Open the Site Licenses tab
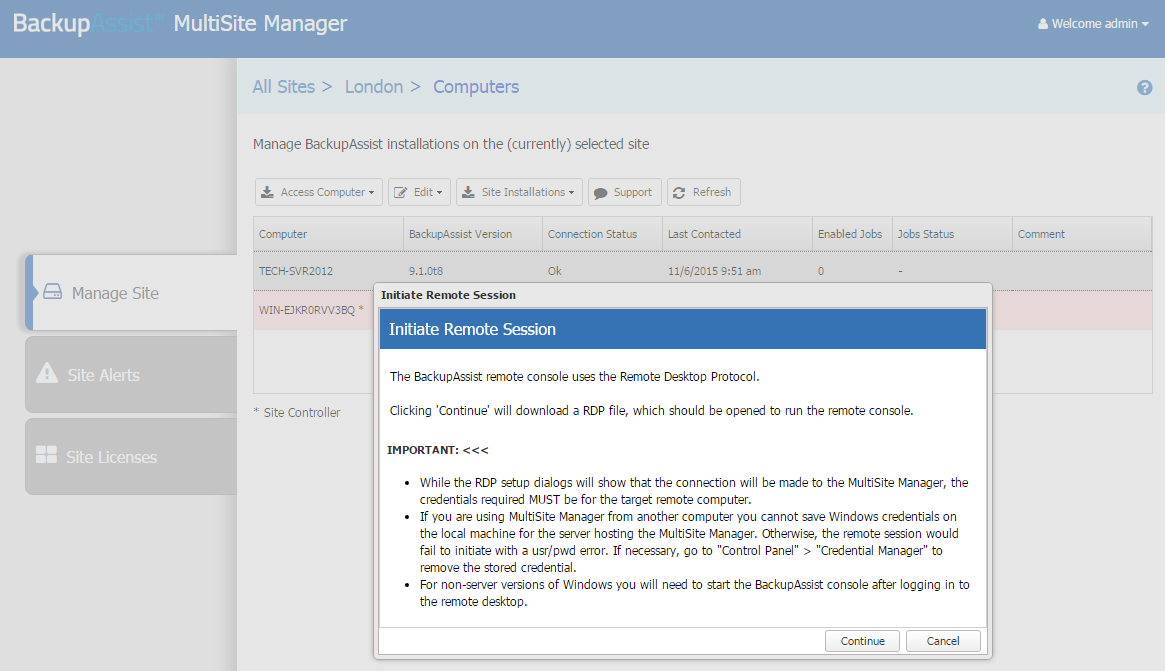This screenshot has width=1165, height=671. 132,456
